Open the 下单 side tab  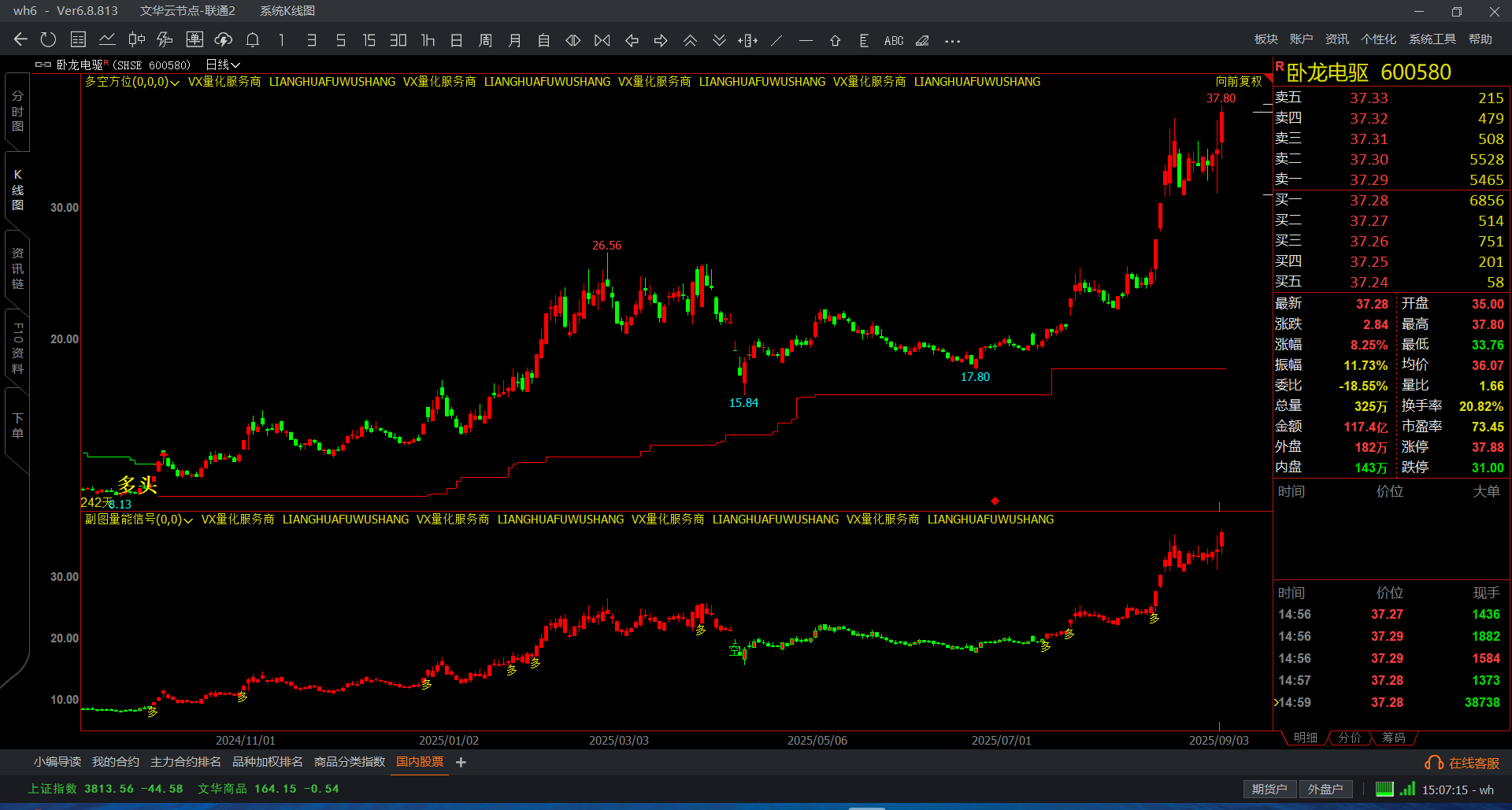17,425
